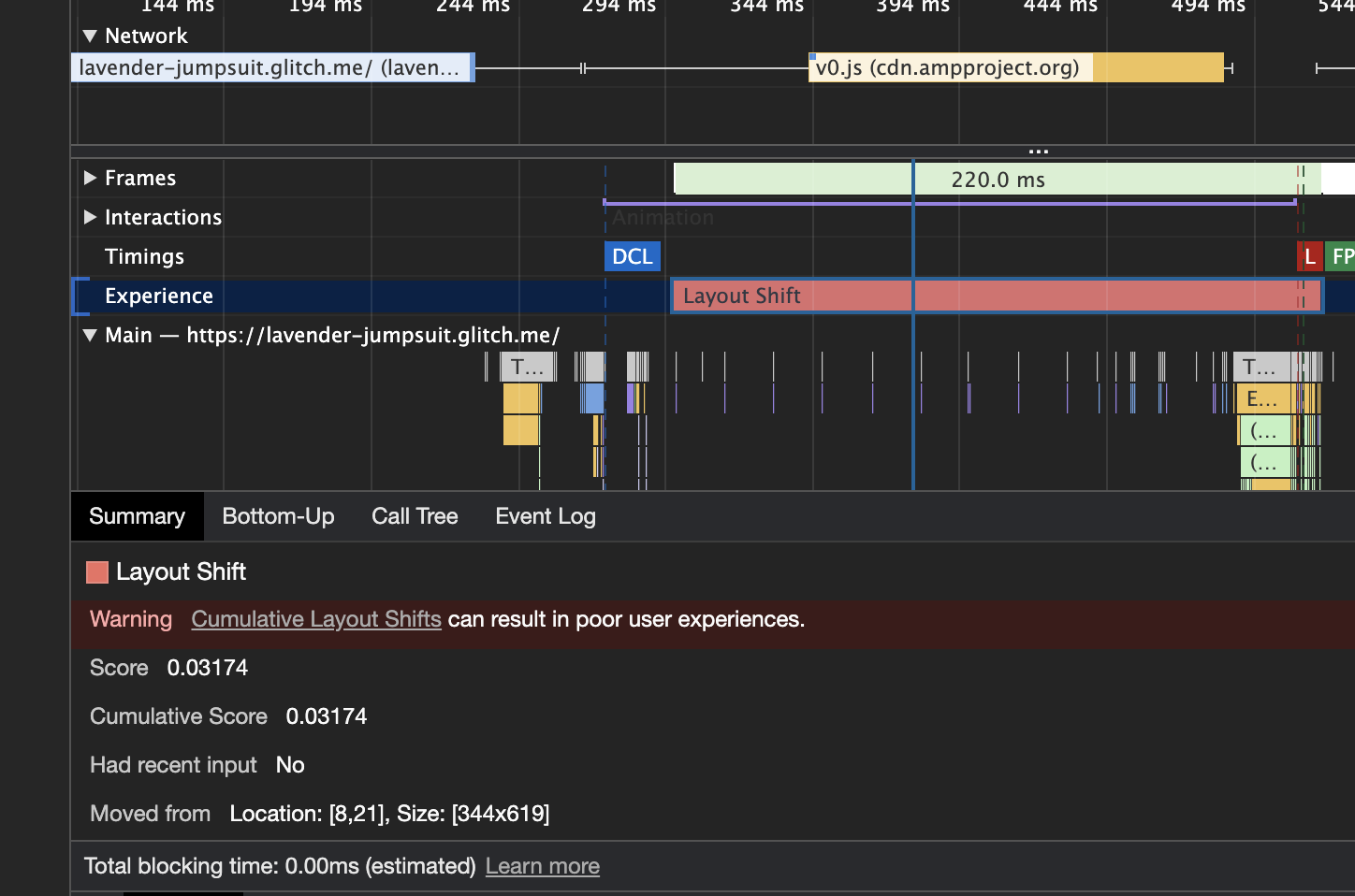Open the Call Tree tab
The width and height of the screenshot is (1355, 896).
click(415, 516)
